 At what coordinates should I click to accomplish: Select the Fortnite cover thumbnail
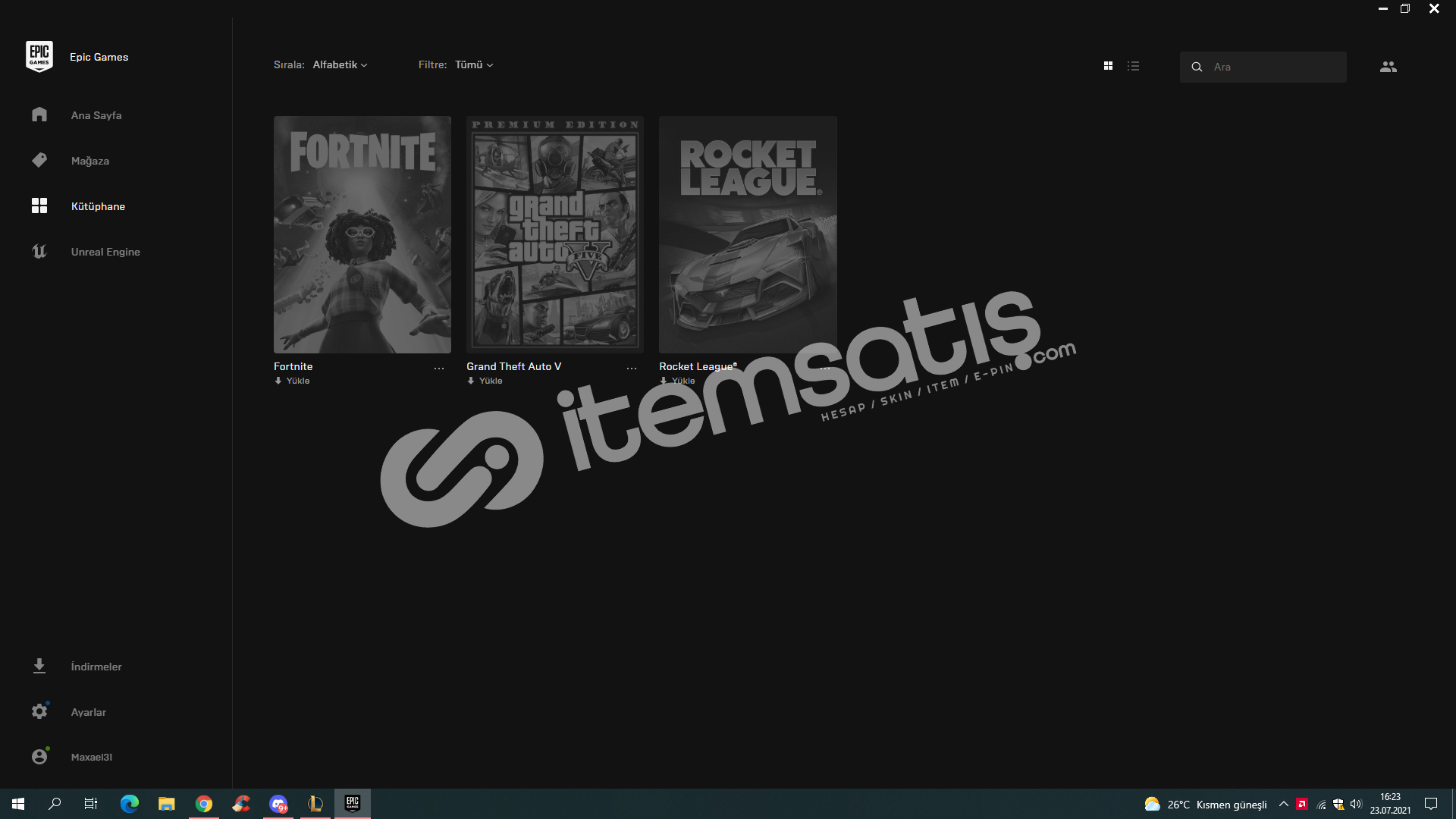(x=362, y=234)
